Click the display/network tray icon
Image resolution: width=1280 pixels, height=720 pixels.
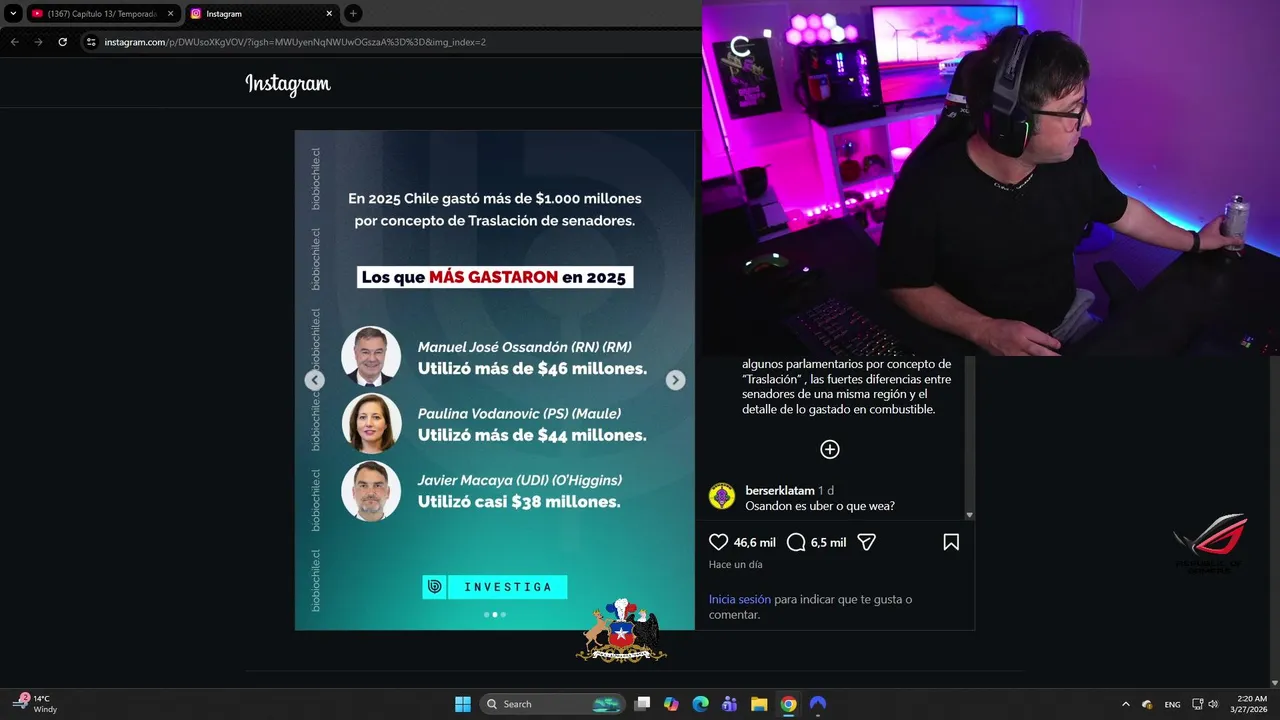(1198, 704)
